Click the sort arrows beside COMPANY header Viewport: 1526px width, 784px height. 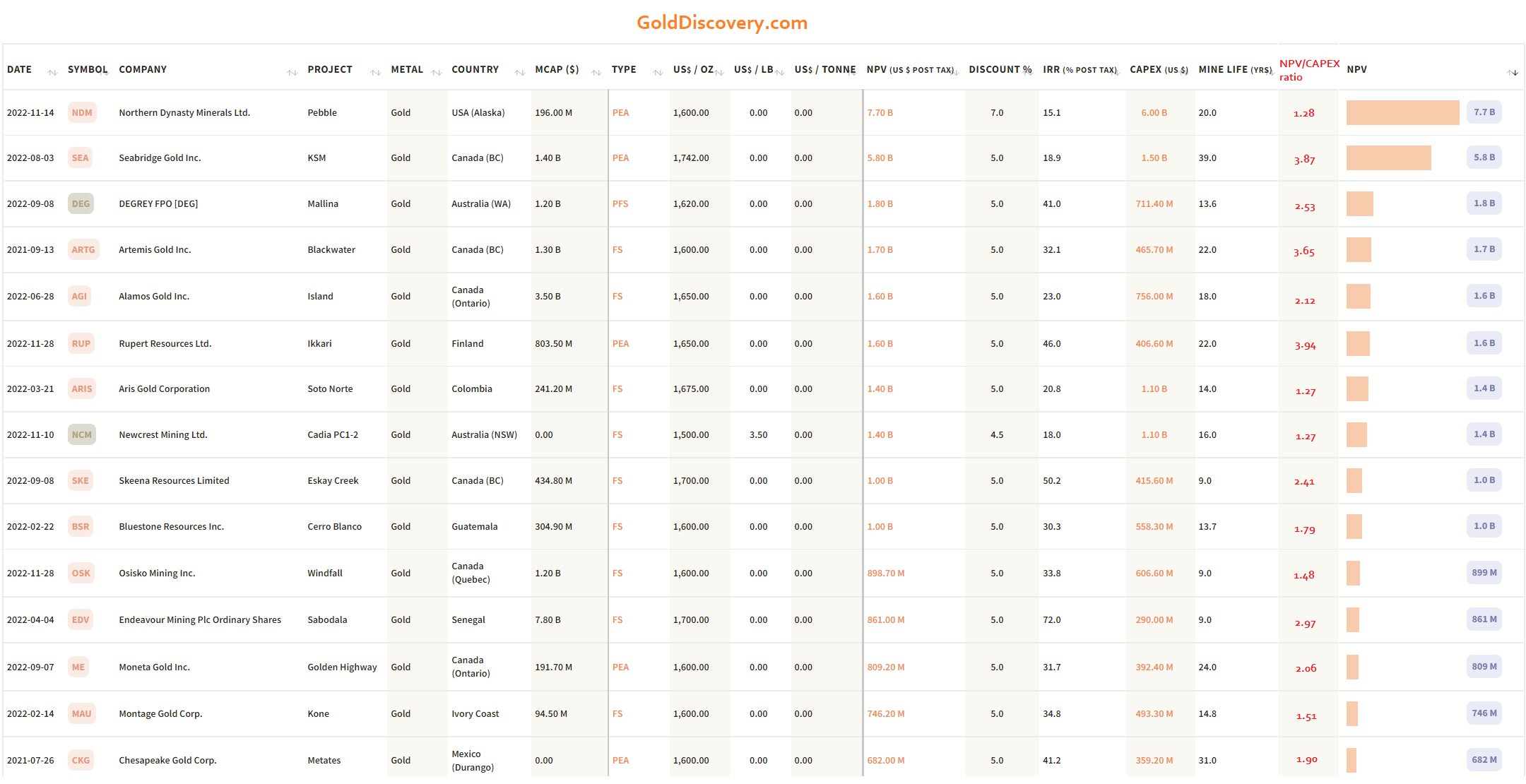point(292,72)
